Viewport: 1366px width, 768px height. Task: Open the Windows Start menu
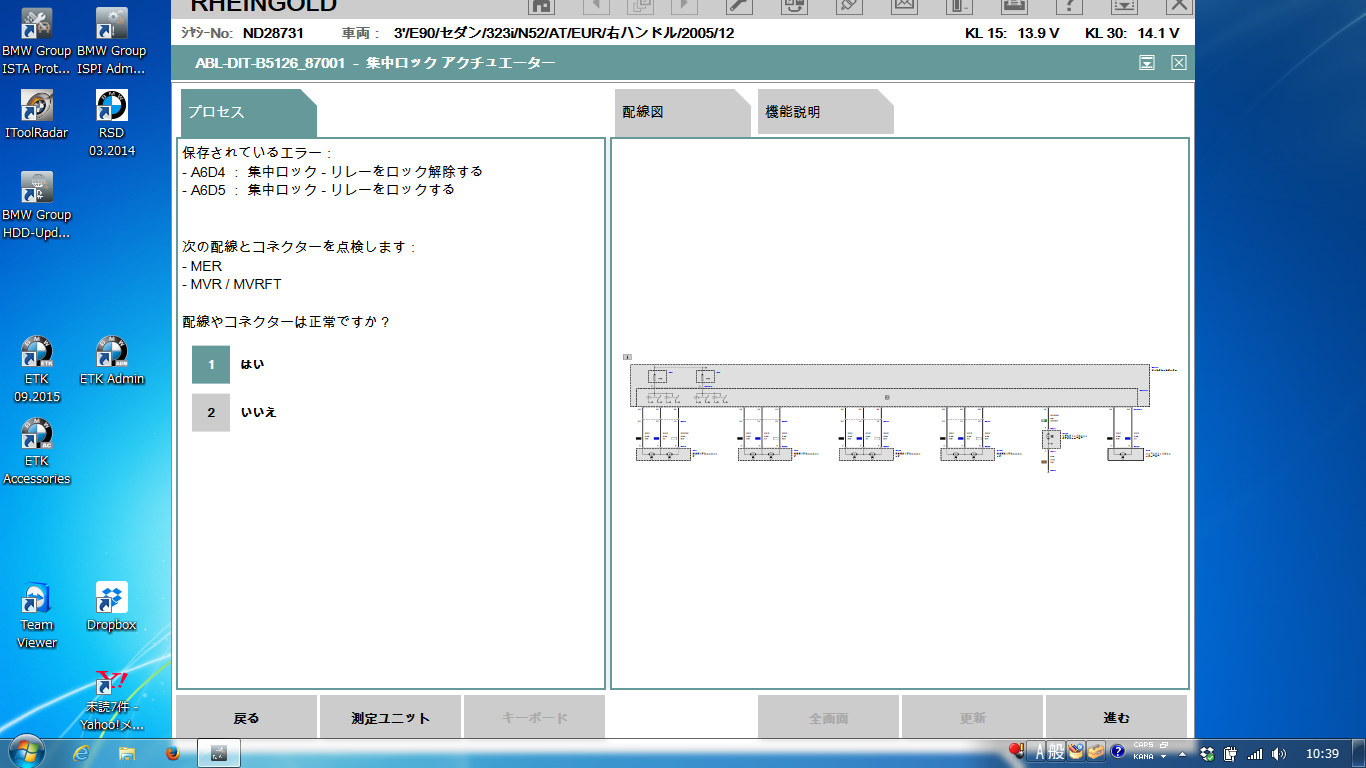[26, 753]
